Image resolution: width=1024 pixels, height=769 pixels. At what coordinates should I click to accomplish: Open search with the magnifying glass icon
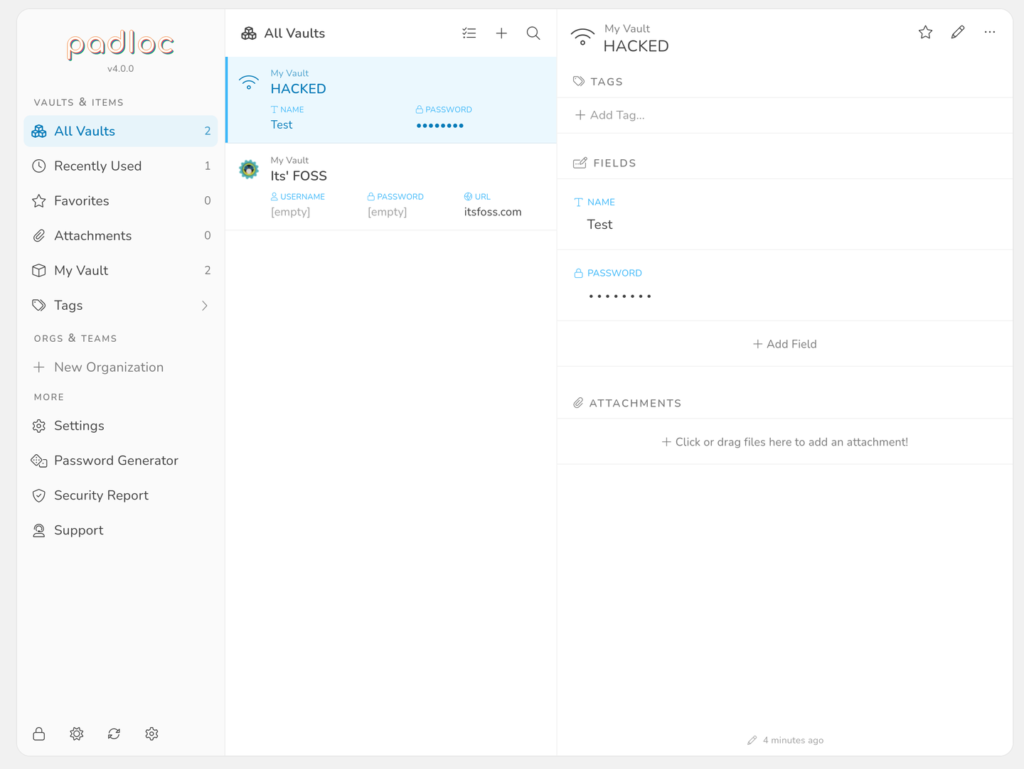[x=534, y=33]
